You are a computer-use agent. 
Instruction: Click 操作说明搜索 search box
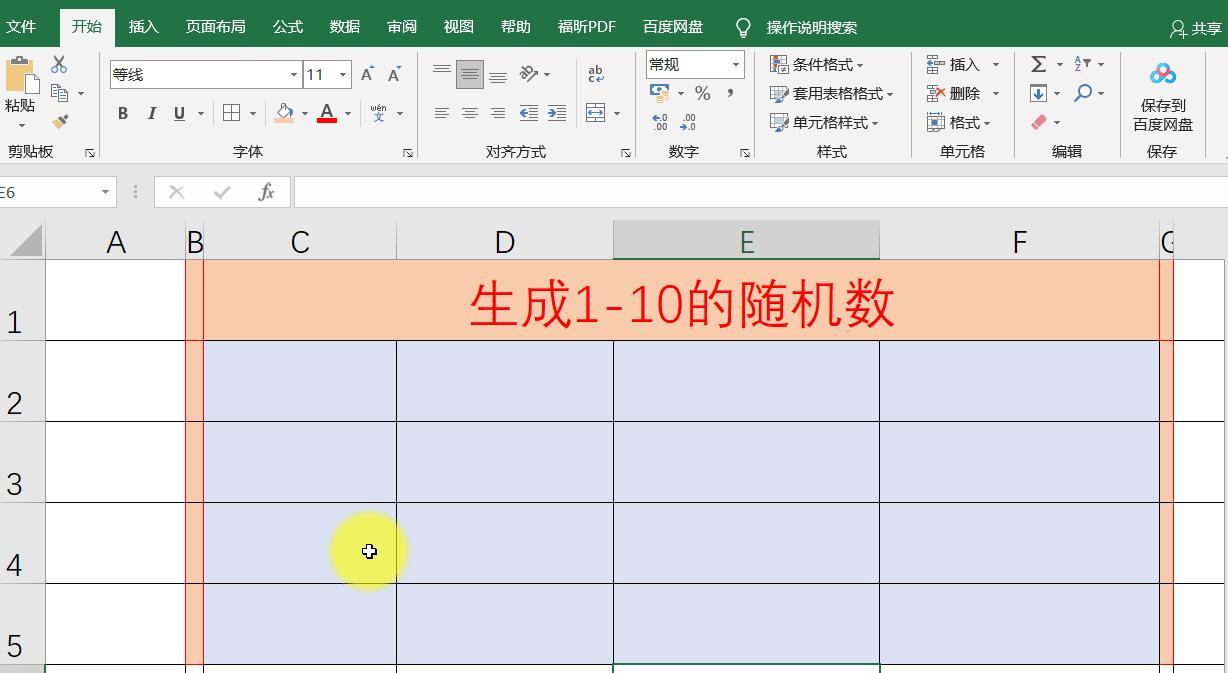(x=812, y=28)
